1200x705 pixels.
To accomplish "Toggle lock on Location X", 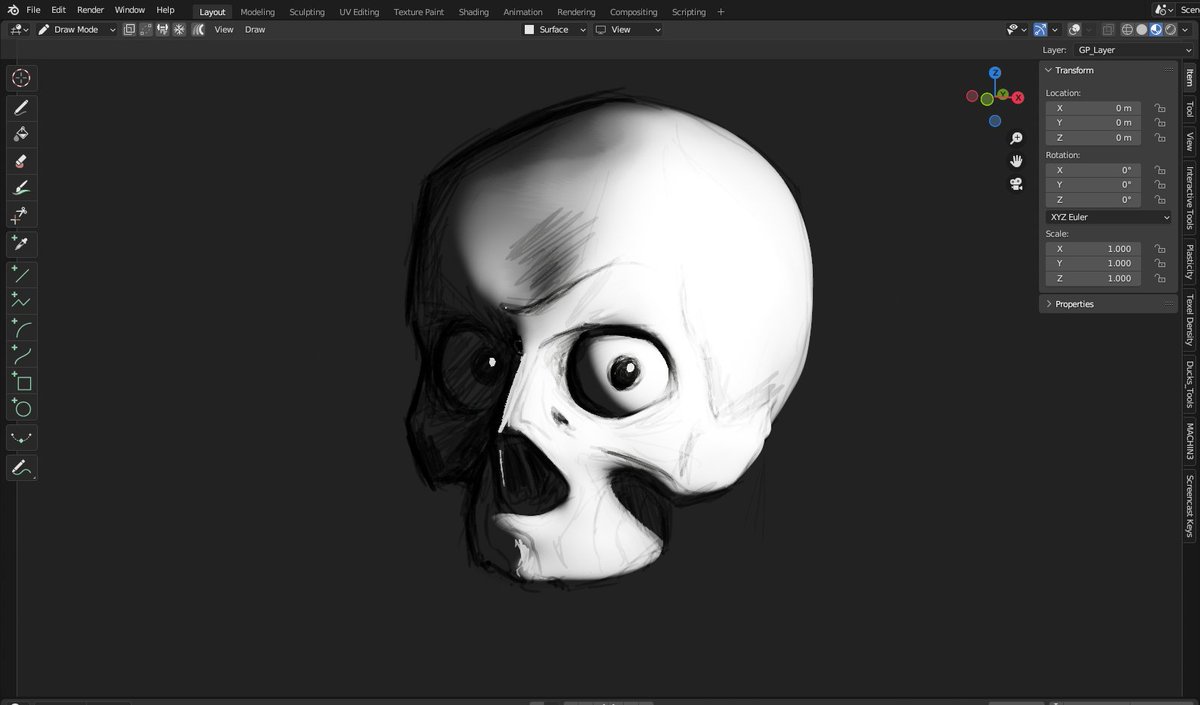I will [1159, 108].
